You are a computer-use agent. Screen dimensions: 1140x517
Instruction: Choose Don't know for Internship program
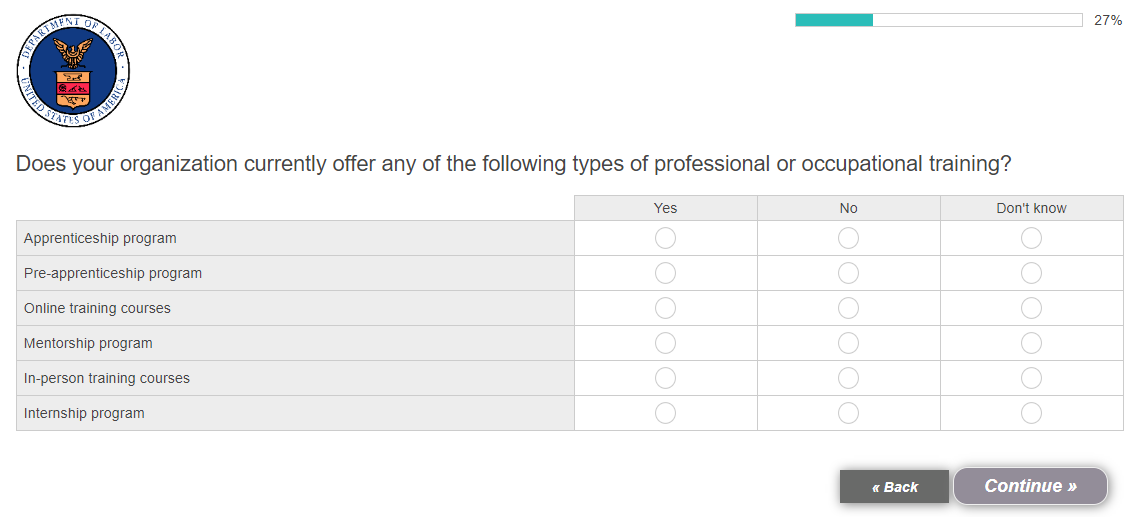(x=1031, y=413)
